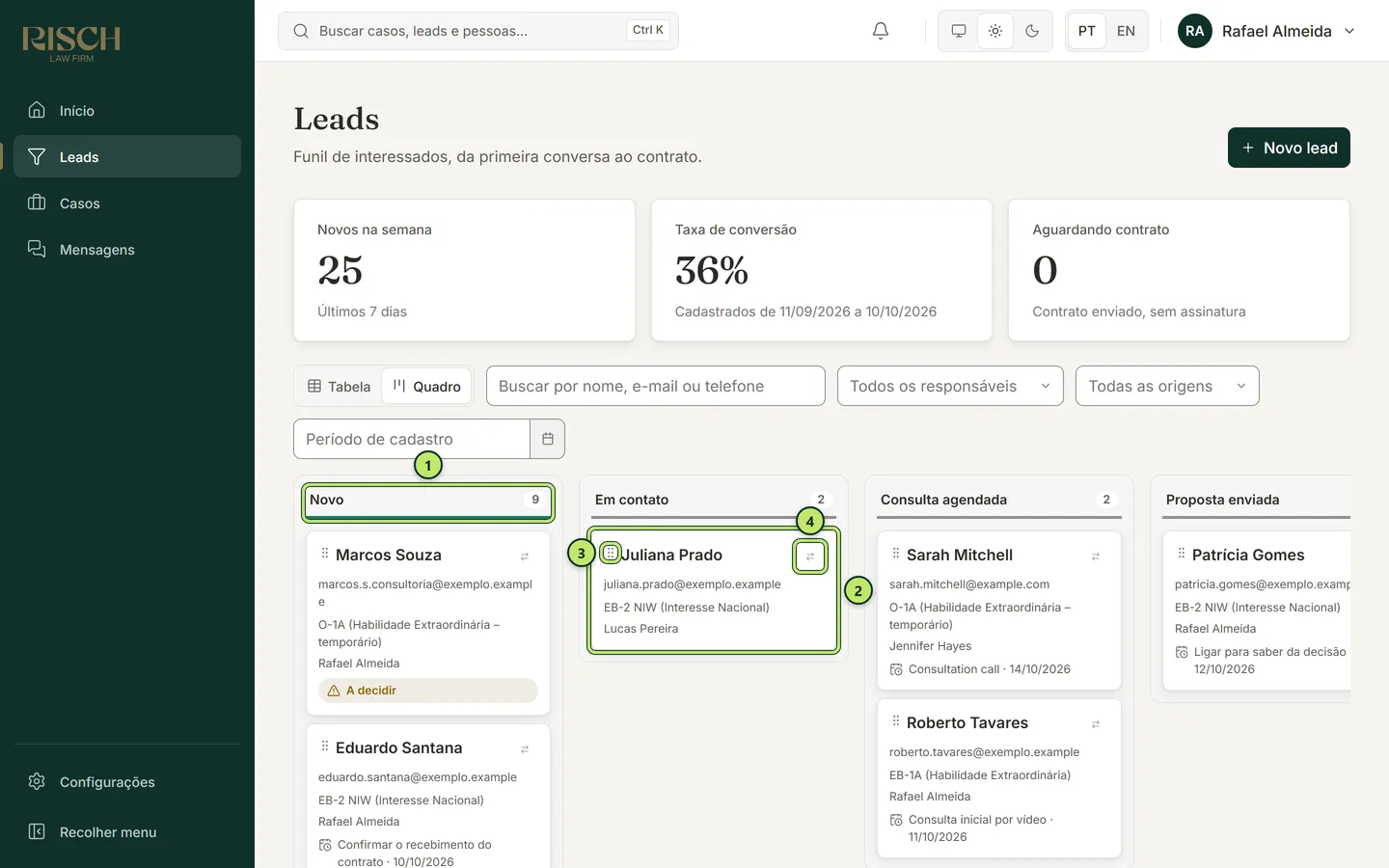Click drag handle on Juliana Prado card
The image size is (1389, 868).
[x=611, y=553]
